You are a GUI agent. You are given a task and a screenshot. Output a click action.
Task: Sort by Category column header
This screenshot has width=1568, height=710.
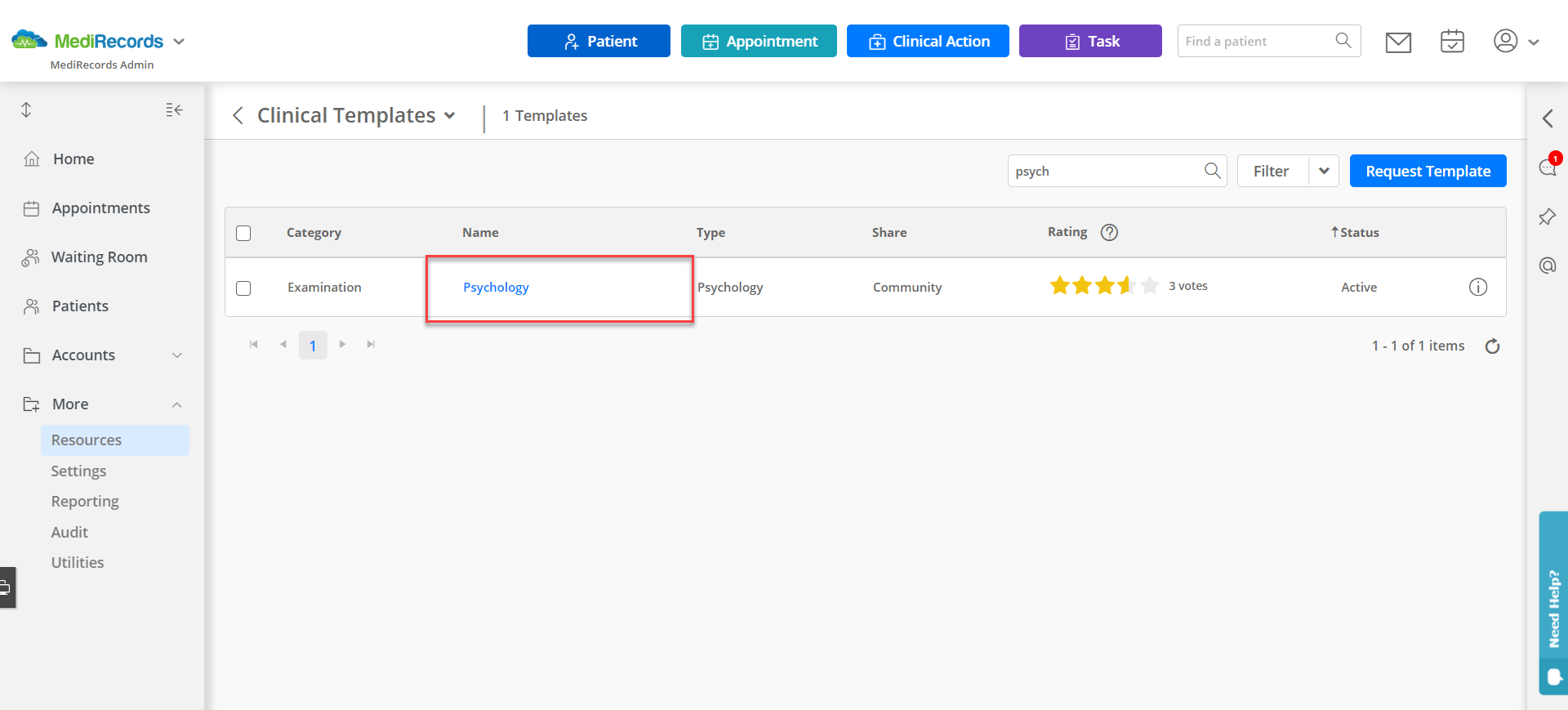314,232
